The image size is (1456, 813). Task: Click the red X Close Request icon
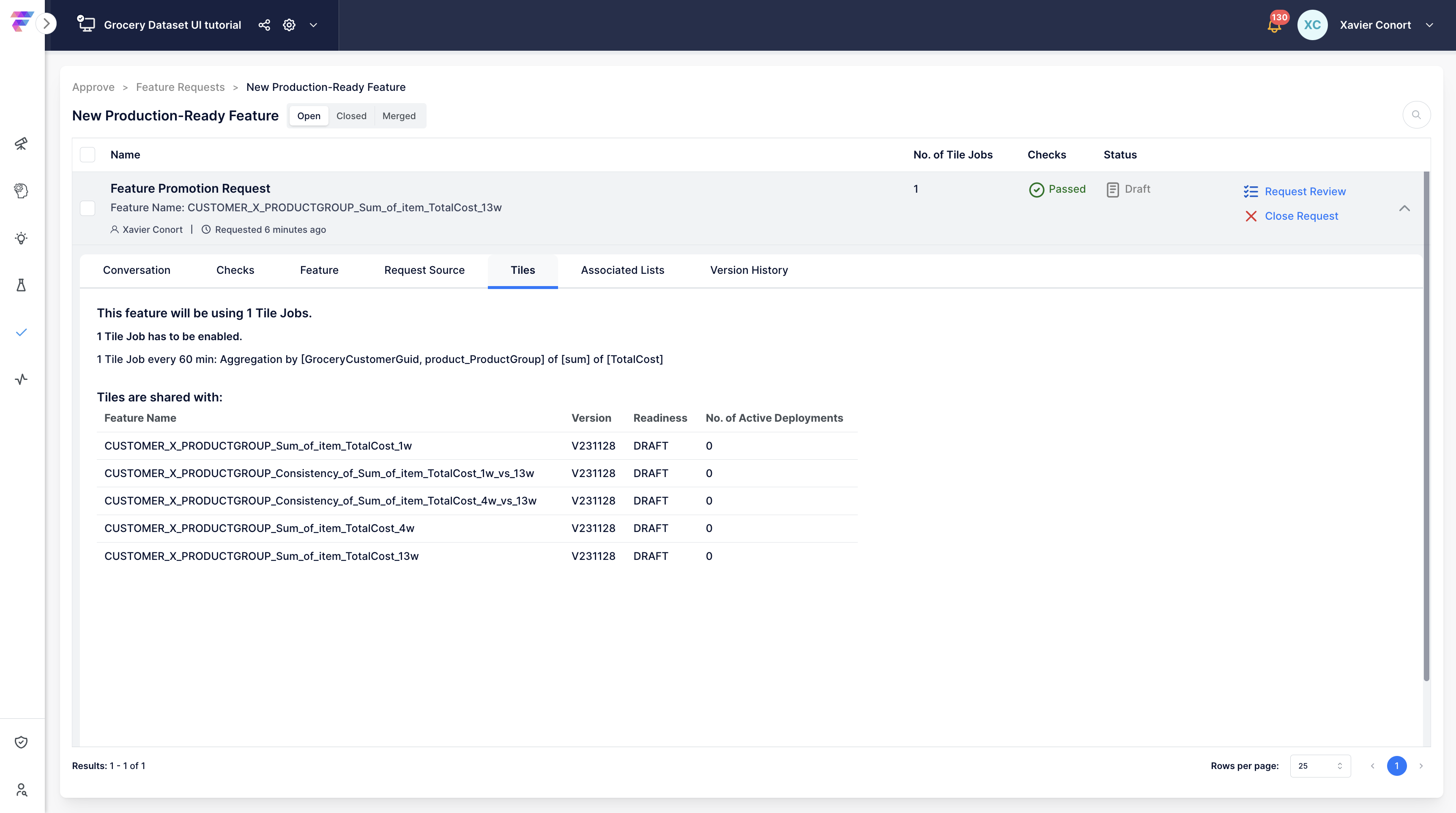(x=1251, y=216)
